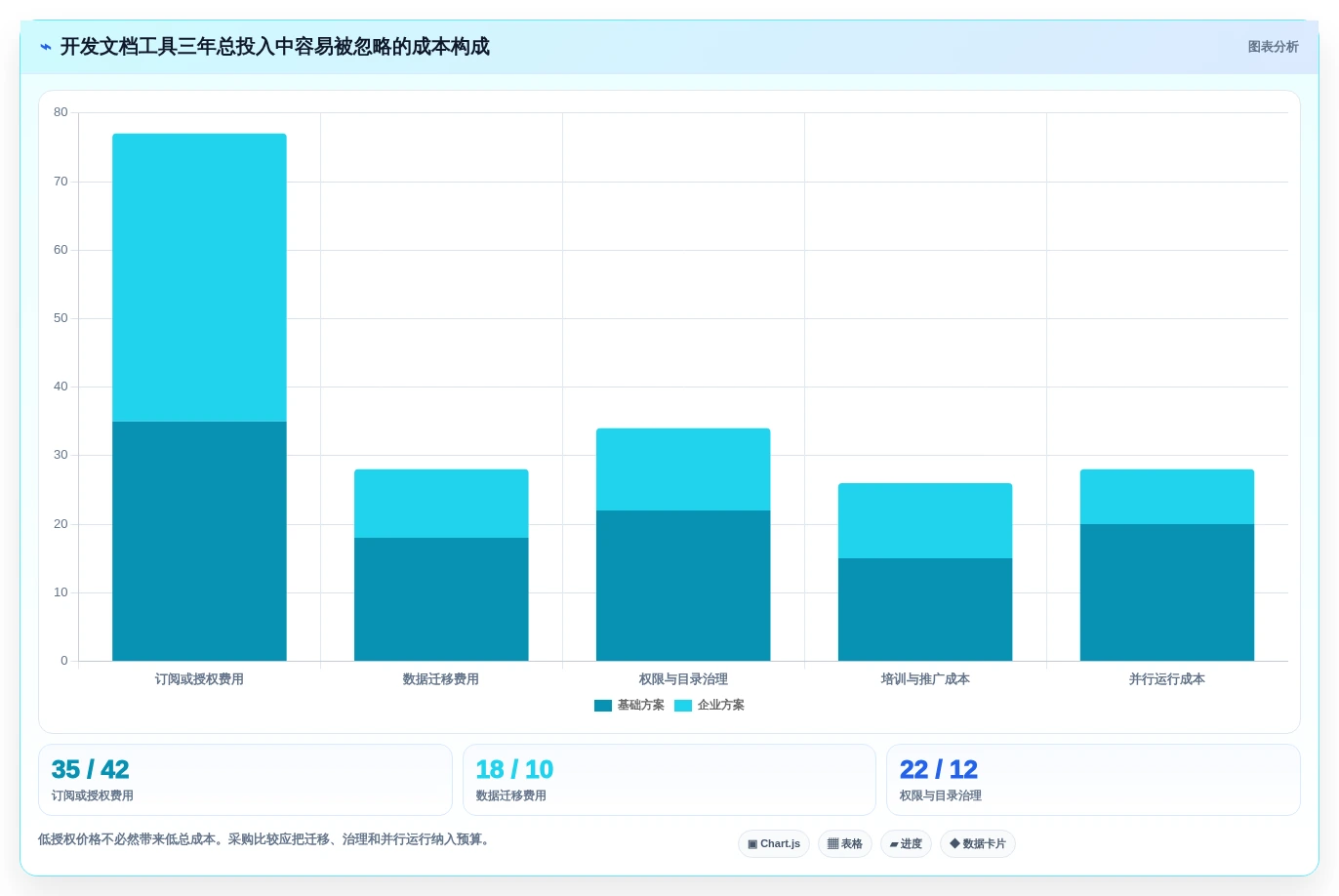Open the 35 / 42 订阅或授权费用 data card

pyautogui.click(x=245, y=780)
